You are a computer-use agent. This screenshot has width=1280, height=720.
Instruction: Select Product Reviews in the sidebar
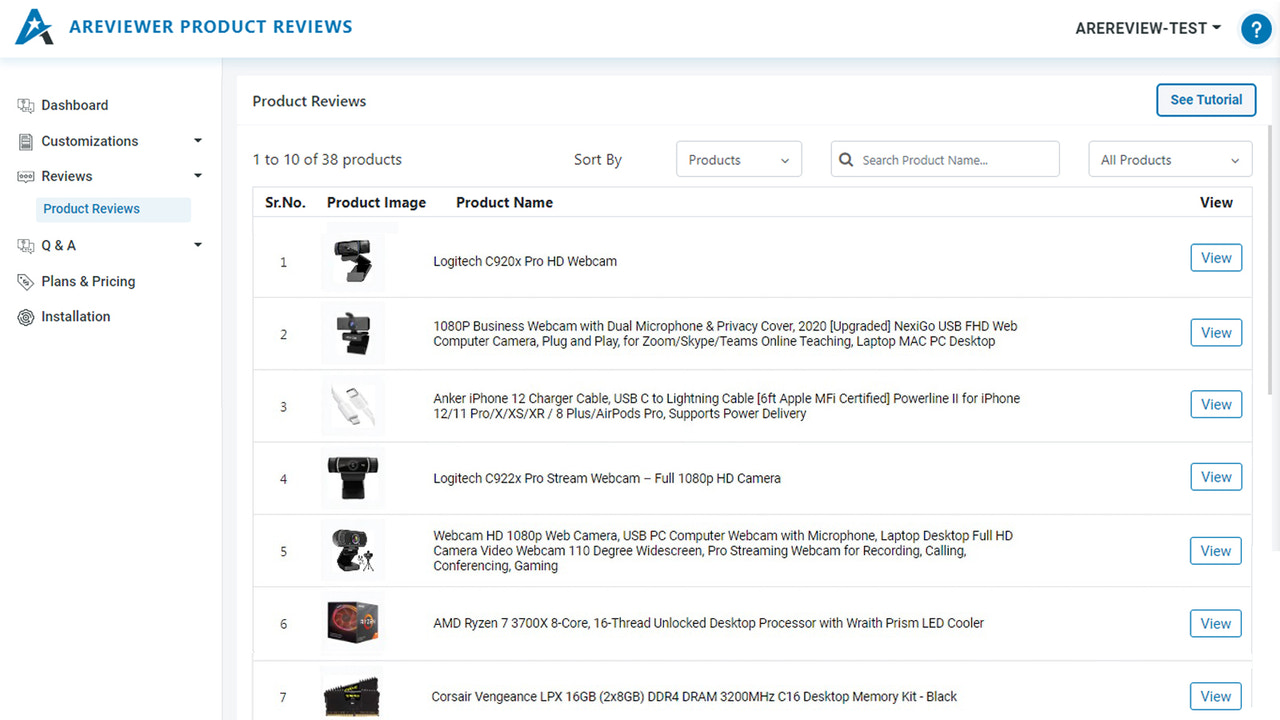pos(91,208)
